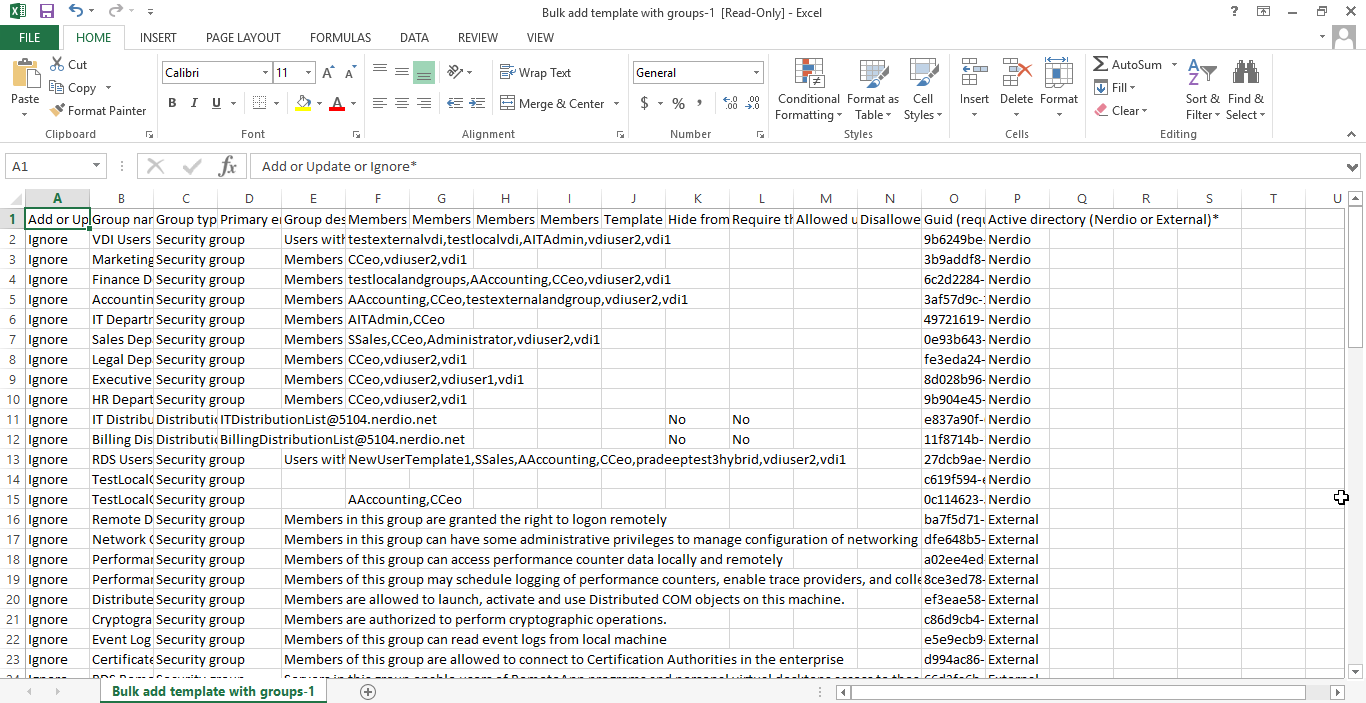Increase decimal places

tap(730, 103)
